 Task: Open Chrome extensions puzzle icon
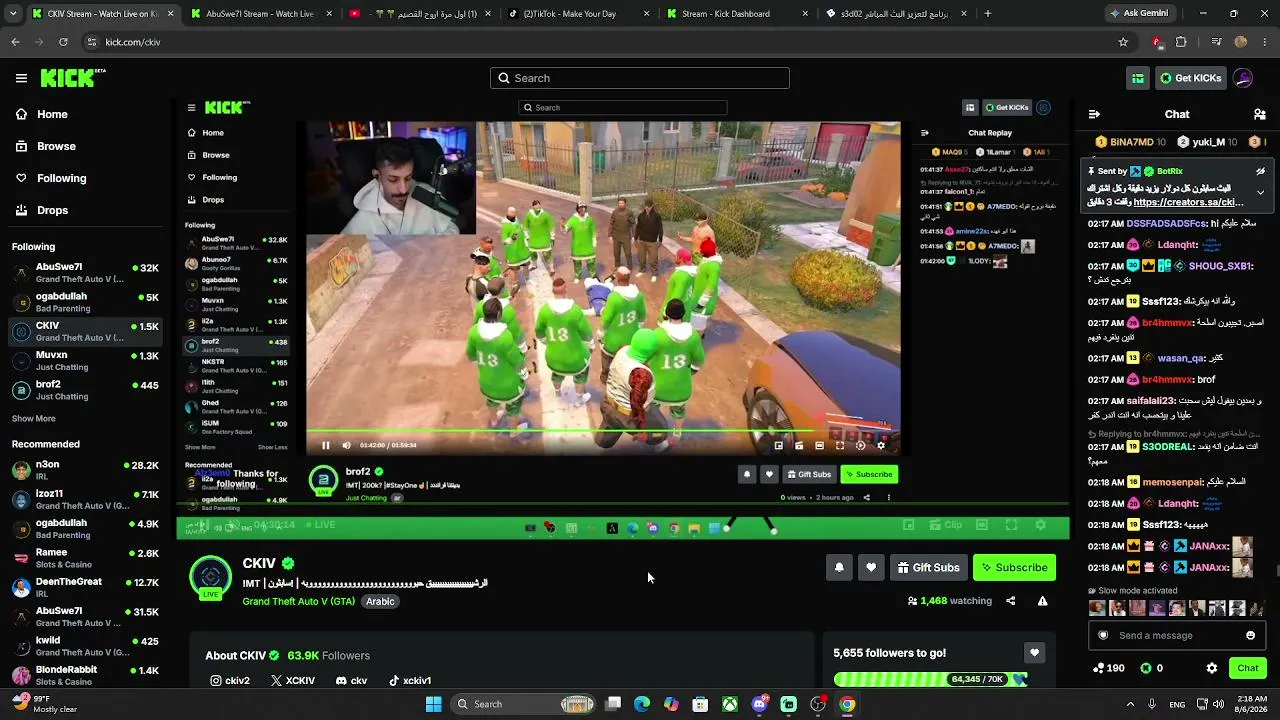[x=1181, y=42]
